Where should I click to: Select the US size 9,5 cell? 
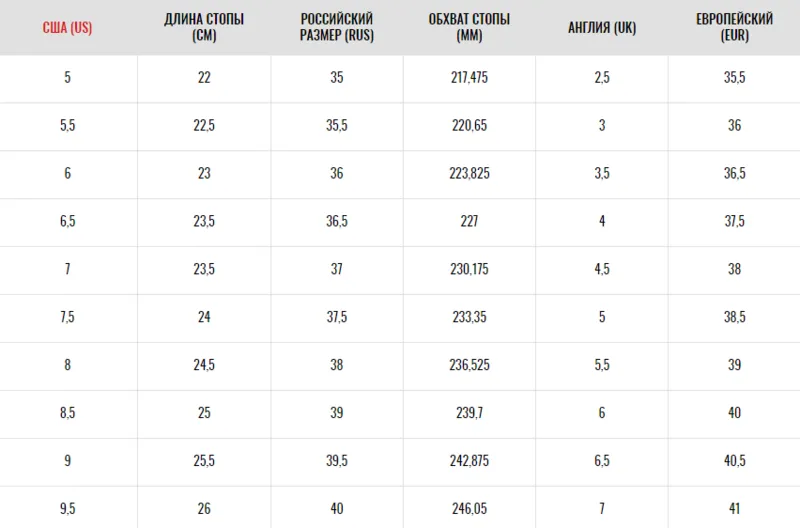tap(67, 509)
